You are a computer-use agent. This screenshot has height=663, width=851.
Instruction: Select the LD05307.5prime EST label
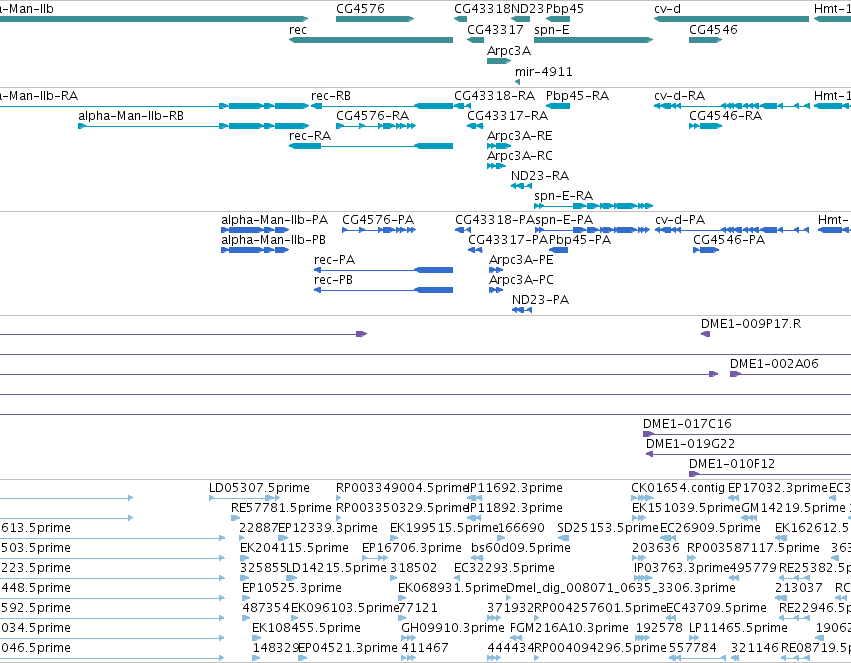(x=259, y=488)
